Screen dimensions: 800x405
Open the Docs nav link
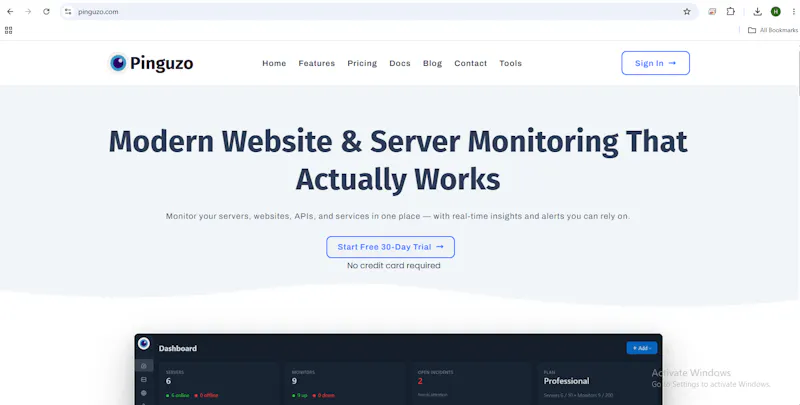click(400, 63)
